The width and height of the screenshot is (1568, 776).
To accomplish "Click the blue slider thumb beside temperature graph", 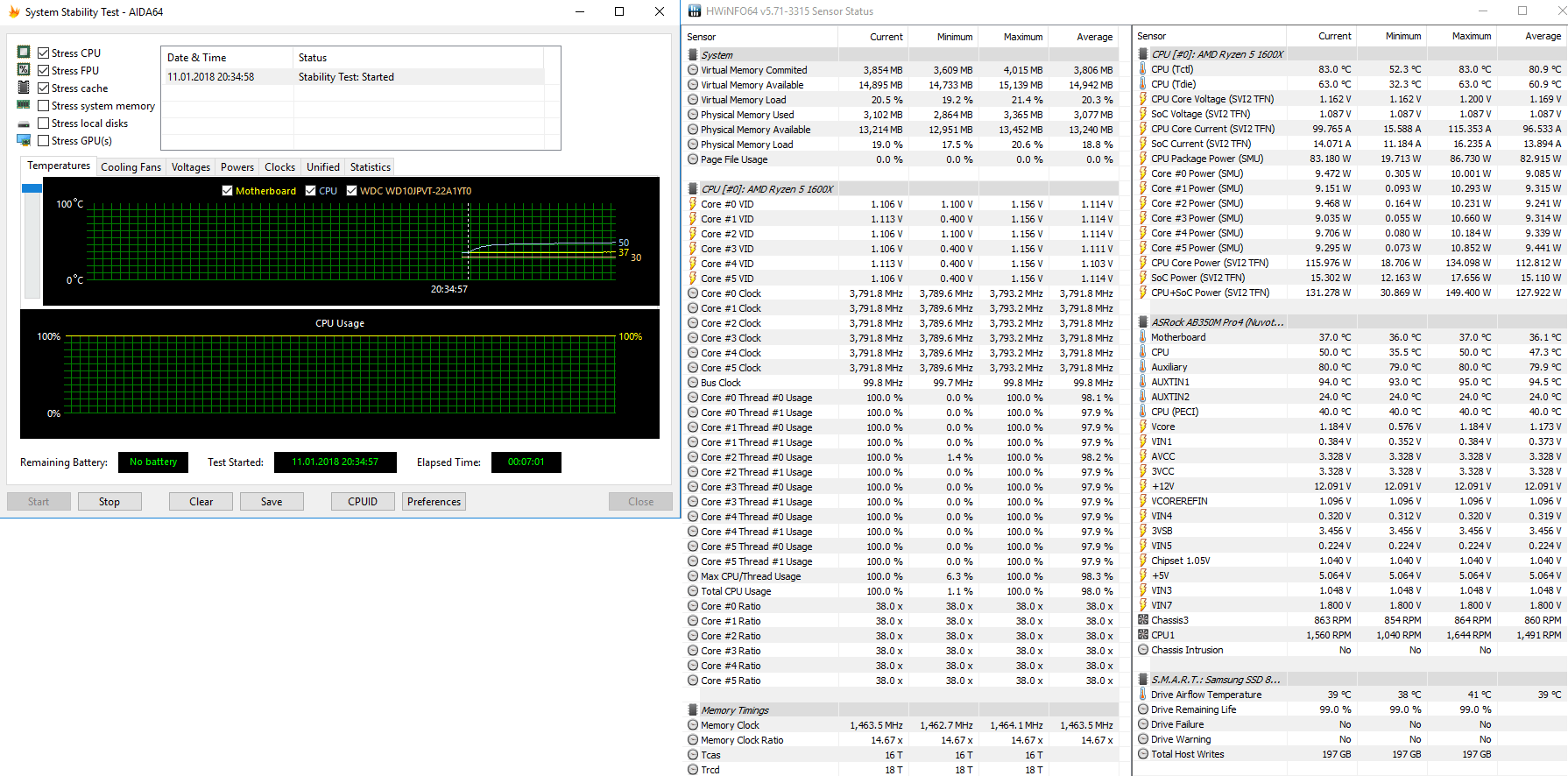I will tap(32, 188).
